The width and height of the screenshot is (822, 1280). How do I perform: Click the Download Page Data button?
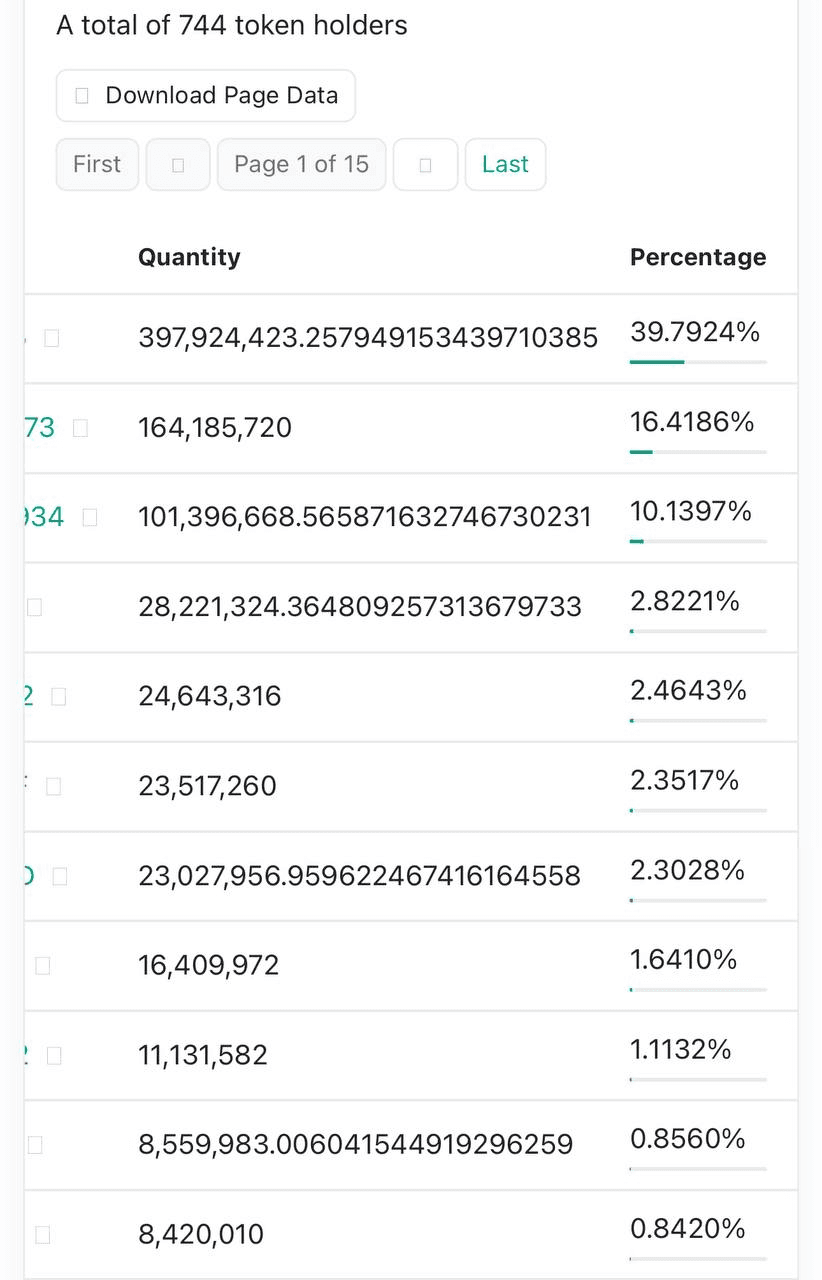coord(205,96)
